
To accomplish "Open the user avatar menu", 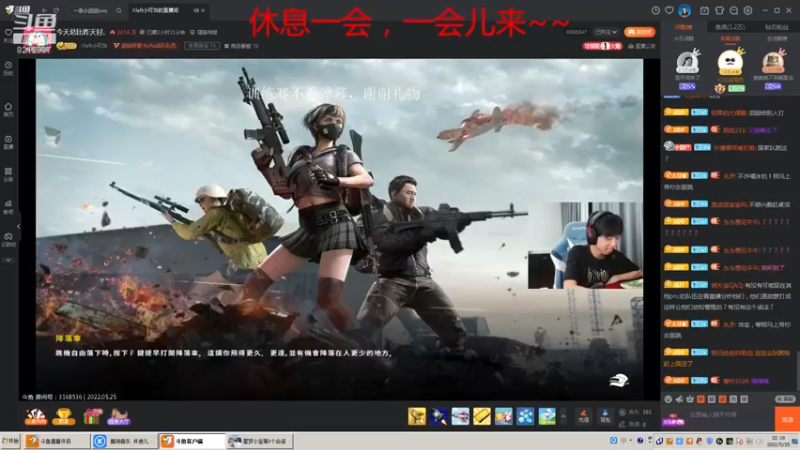I will (x=685, y=10).
